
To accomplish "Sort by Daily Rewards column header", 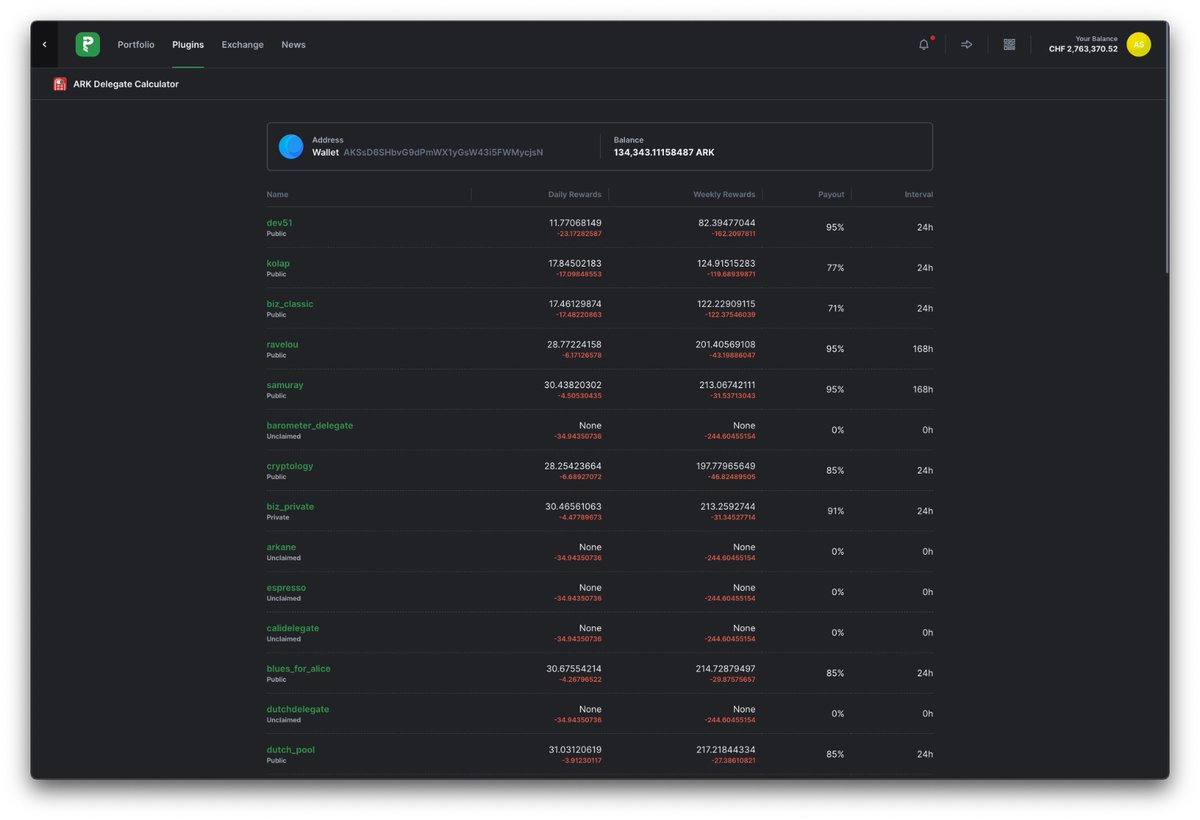I will [575, 194].
